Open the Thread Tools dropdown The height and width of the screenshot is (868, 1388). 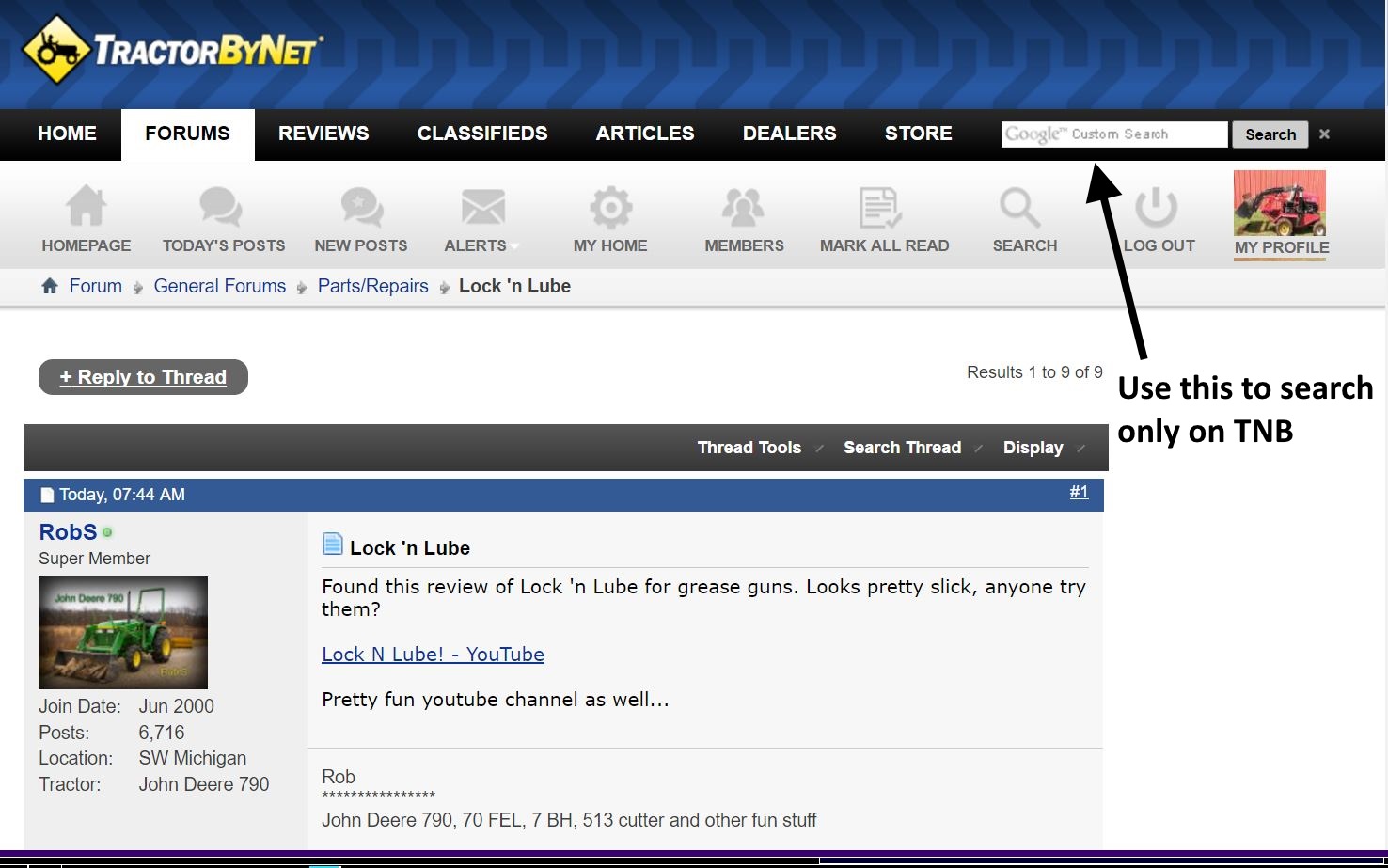pos(749,448)
